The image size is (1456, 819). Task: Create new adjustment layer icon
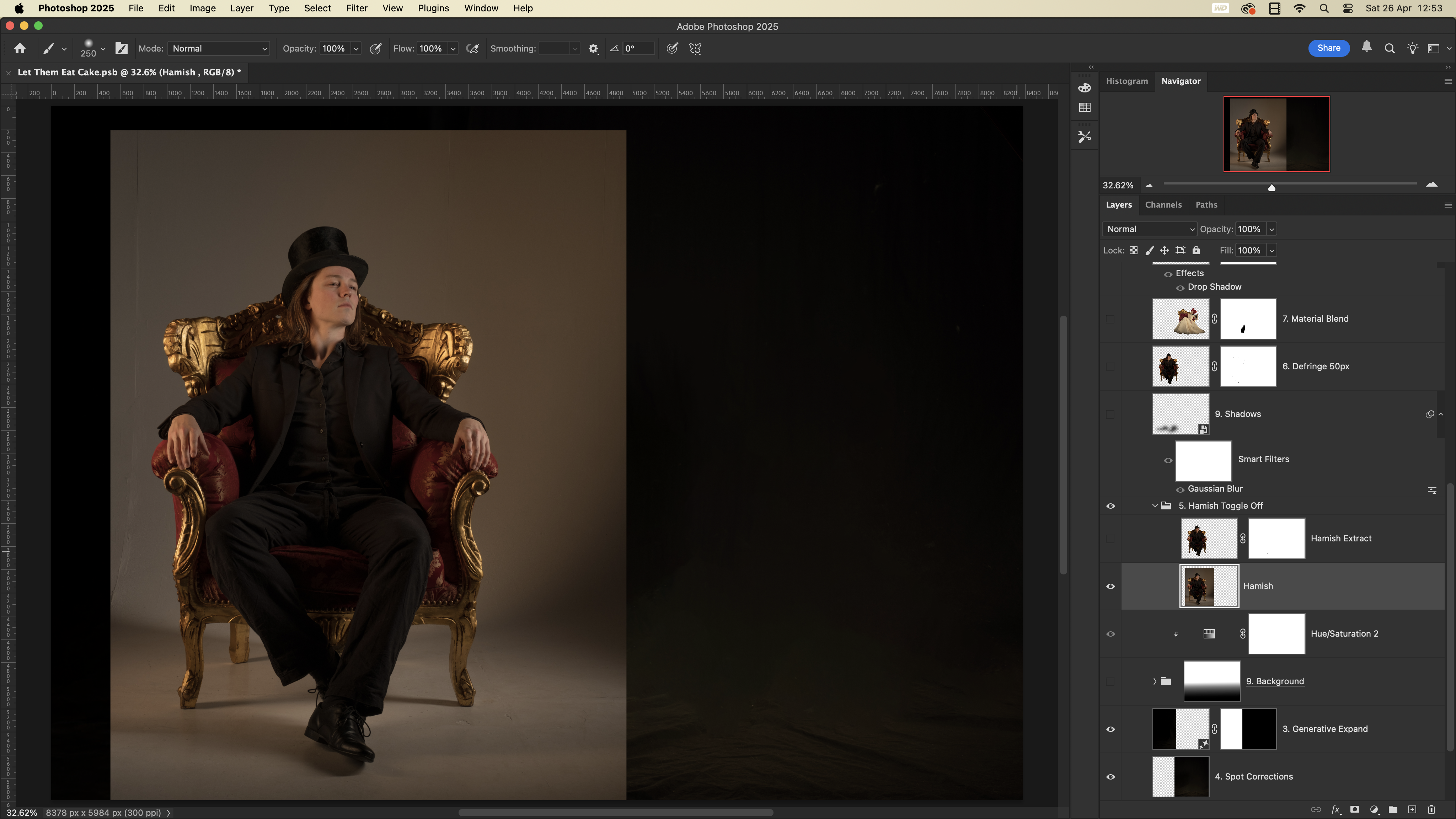click(1374, 809)
